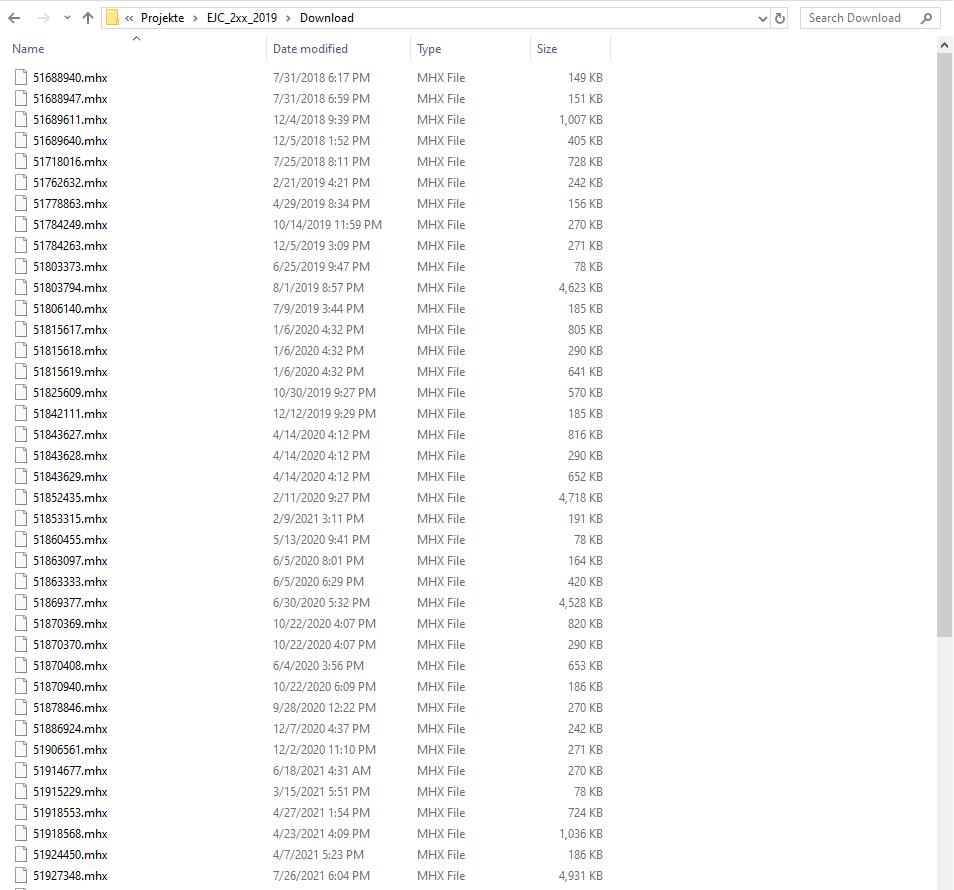Select file icon of 51784249.mhx
The height and width of the screenshot is (890, 954).
(21, 224)
